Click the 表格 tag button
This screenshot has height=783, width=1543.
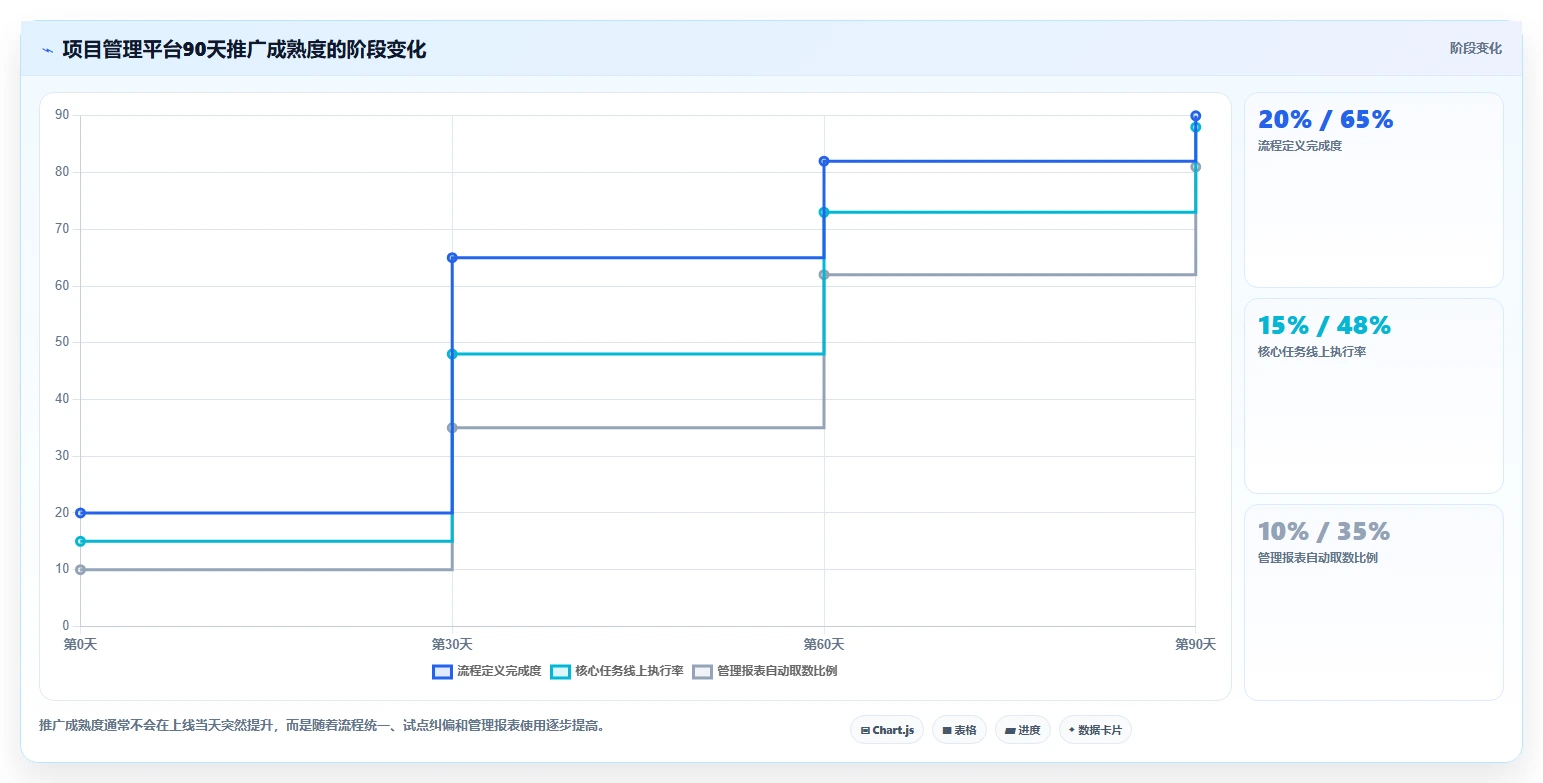point(959,730)
